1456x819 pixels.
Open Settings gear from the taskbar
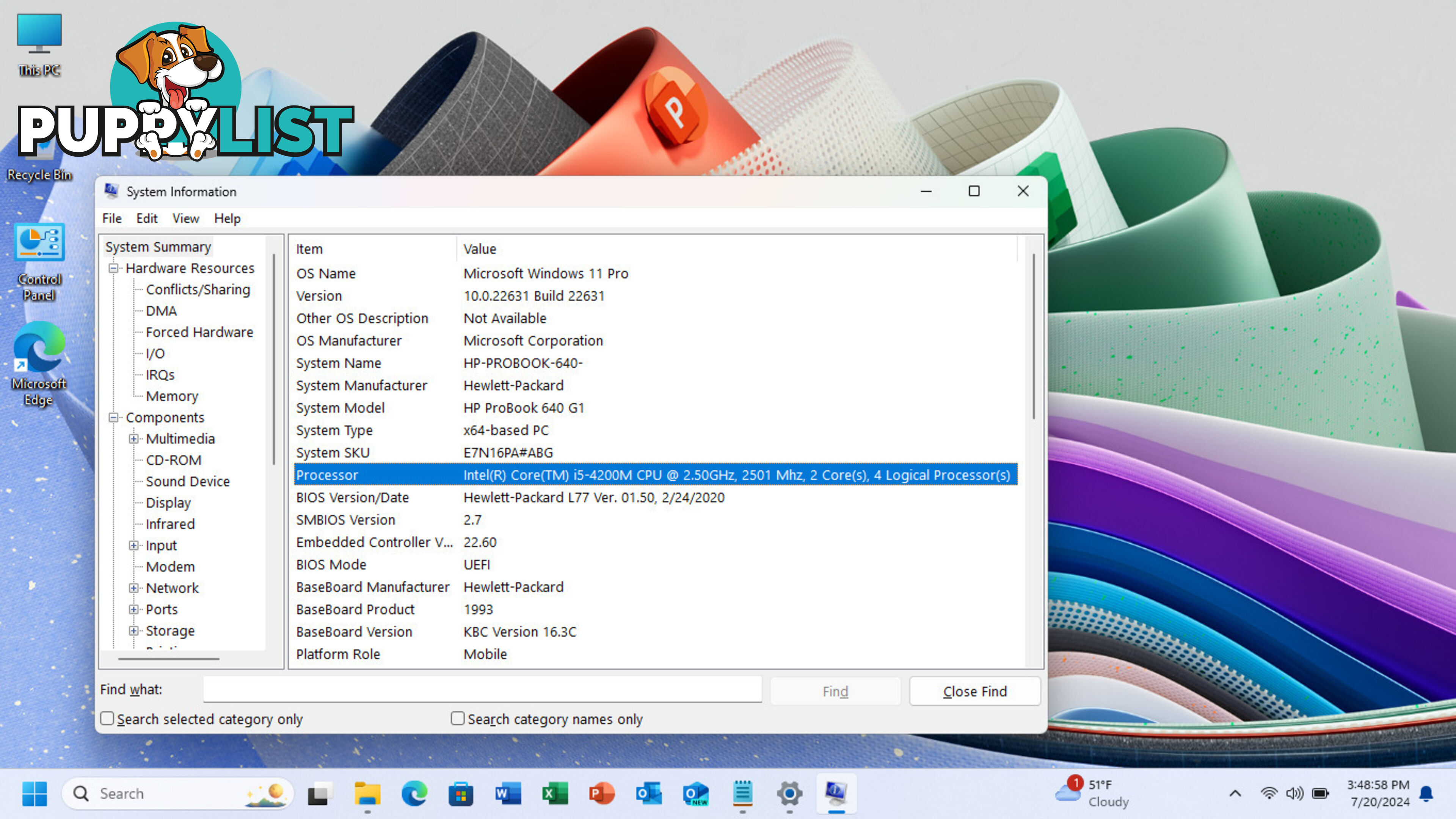pyautogui.click(x=789, y=794)
